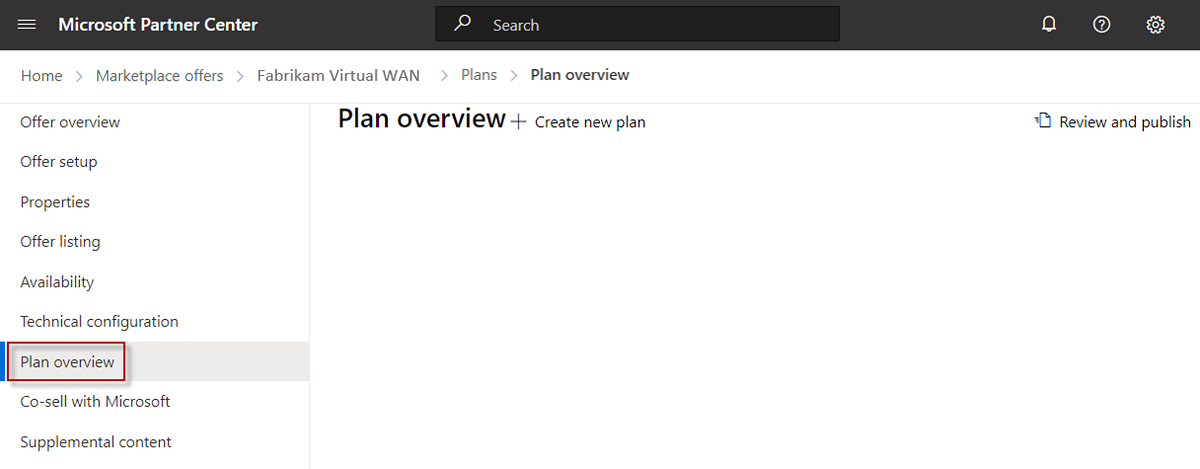
Task: Focus the Search input field
Action: point(637,25)
